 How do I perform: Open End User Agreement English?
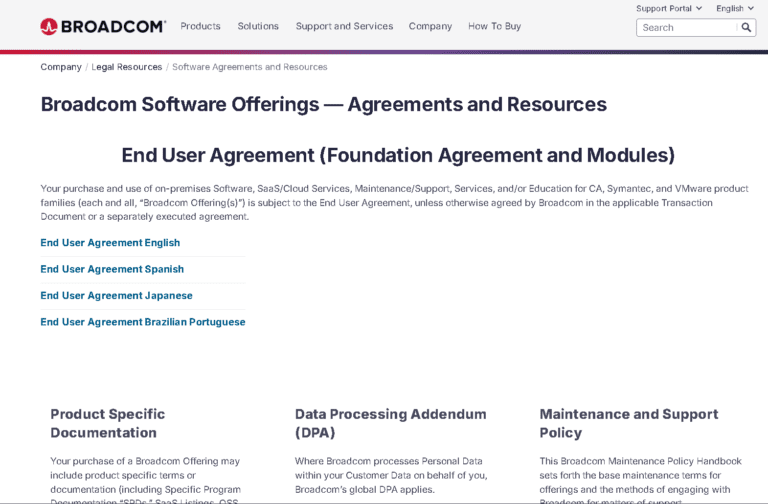point(110,243)
